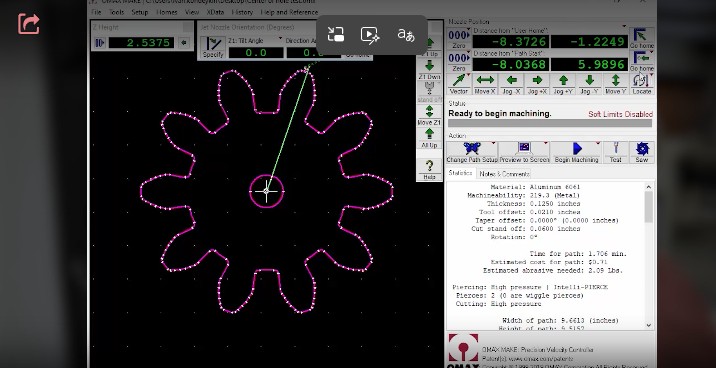Image resolution: width=716 pixels, height=368 pixels.
Task: Go home to User Home position
Action: click(x=642, y=38)
